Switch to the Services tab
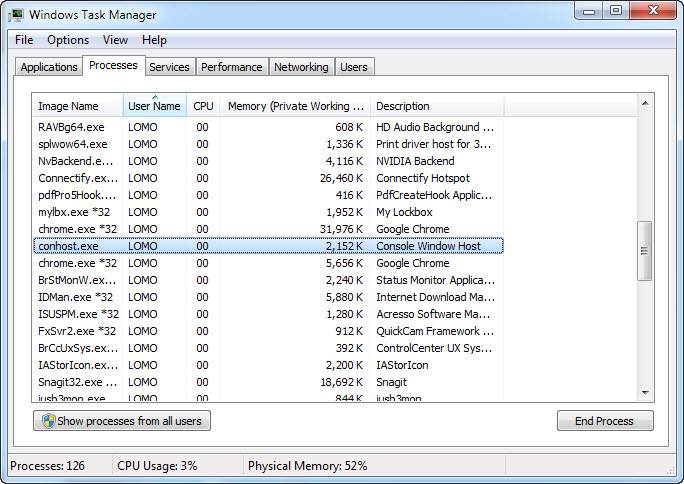 (x=169, y=67)
